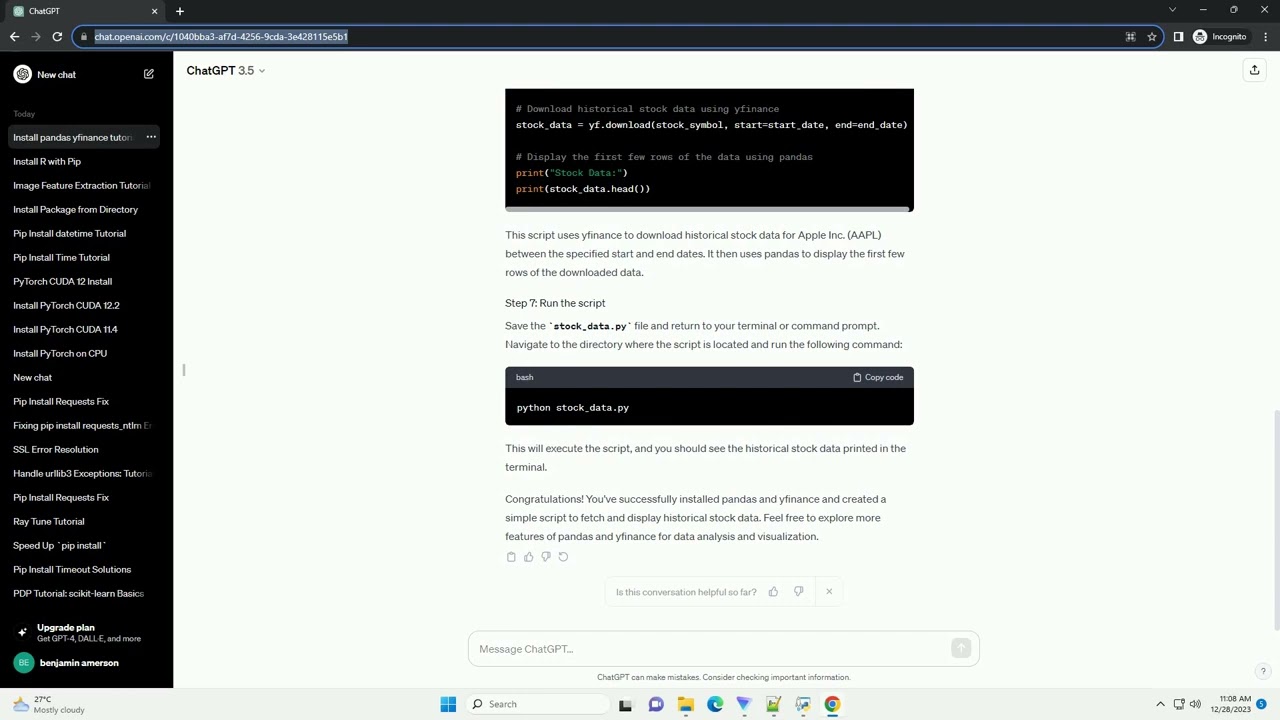1280x720 pixels.
Task: Open the benjamin amerson account menu
Action: click(80, 663)
